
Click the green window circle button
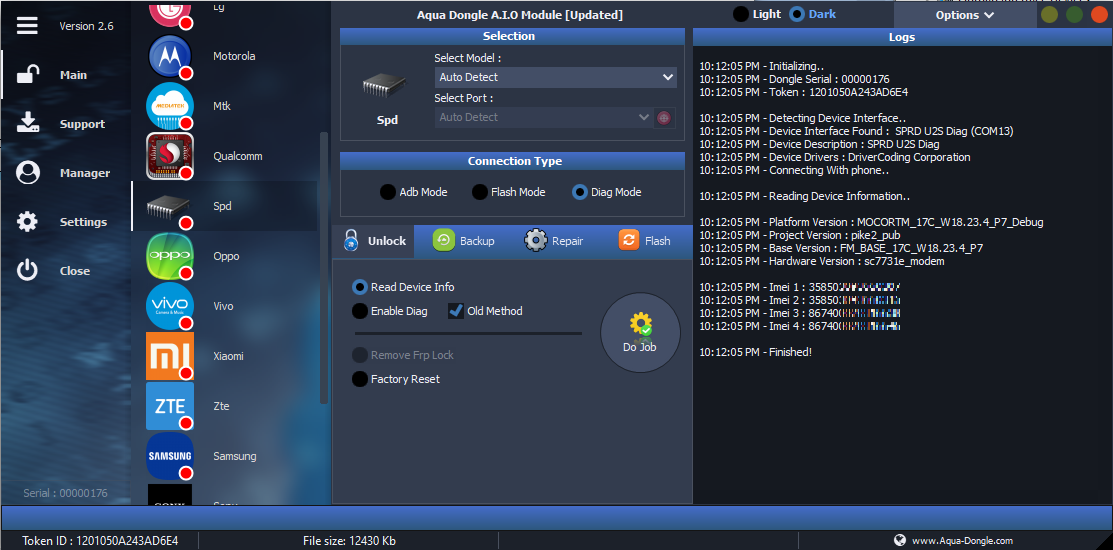1075,14
